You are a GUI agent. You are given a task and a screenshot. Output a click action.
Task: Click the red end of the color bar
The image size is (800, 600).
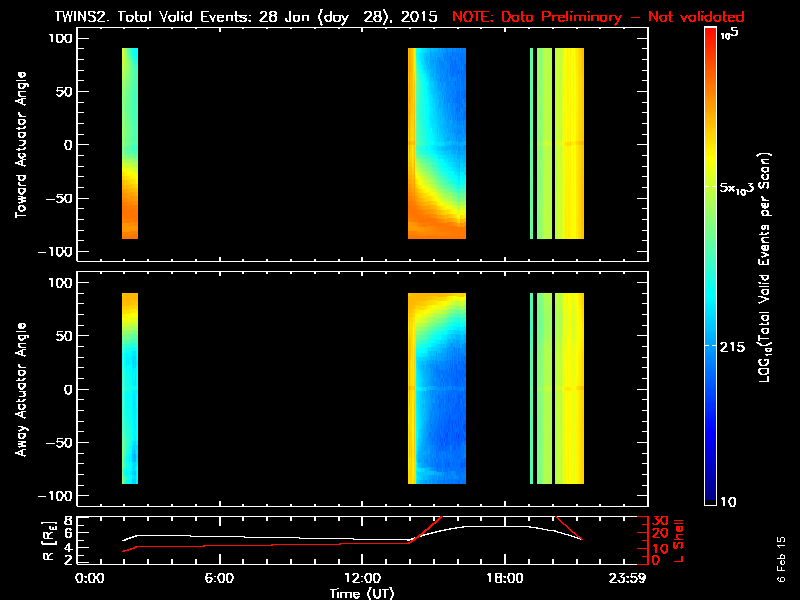711,40
